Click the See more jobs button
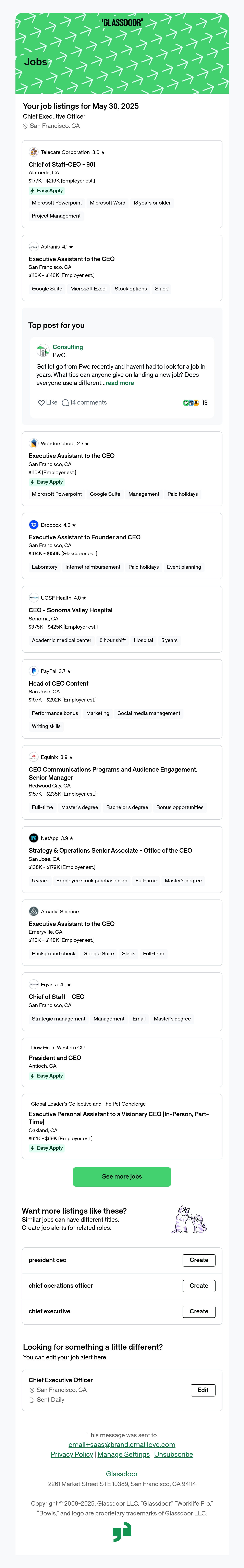The height and width of the screenshot is (1568, 244). [x=122, y=1177]
